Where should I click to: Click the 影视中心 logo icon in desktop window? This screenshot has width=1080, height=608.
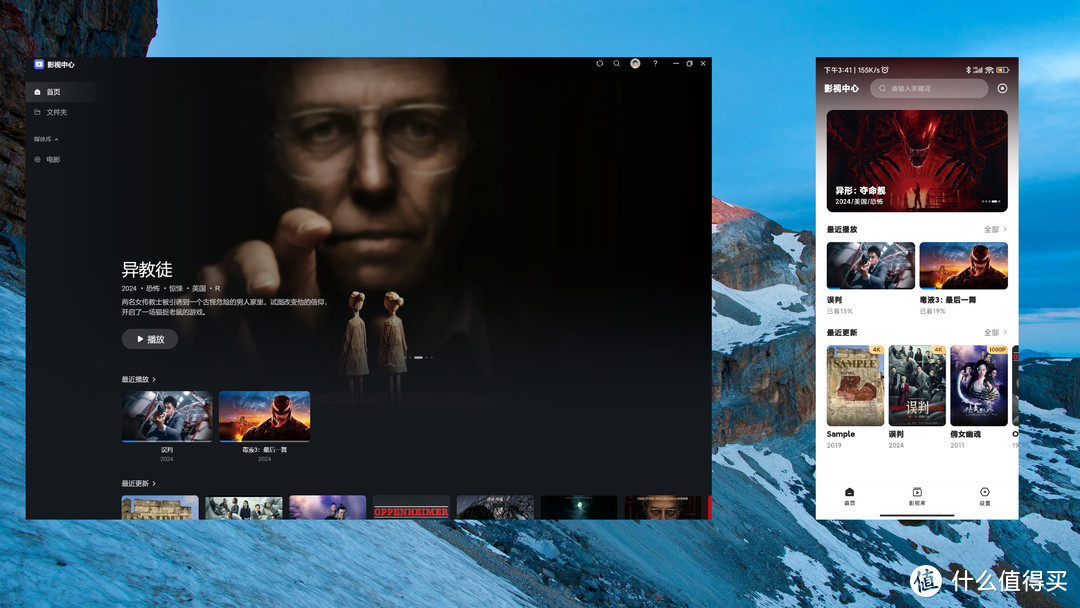tap(39, 64)
